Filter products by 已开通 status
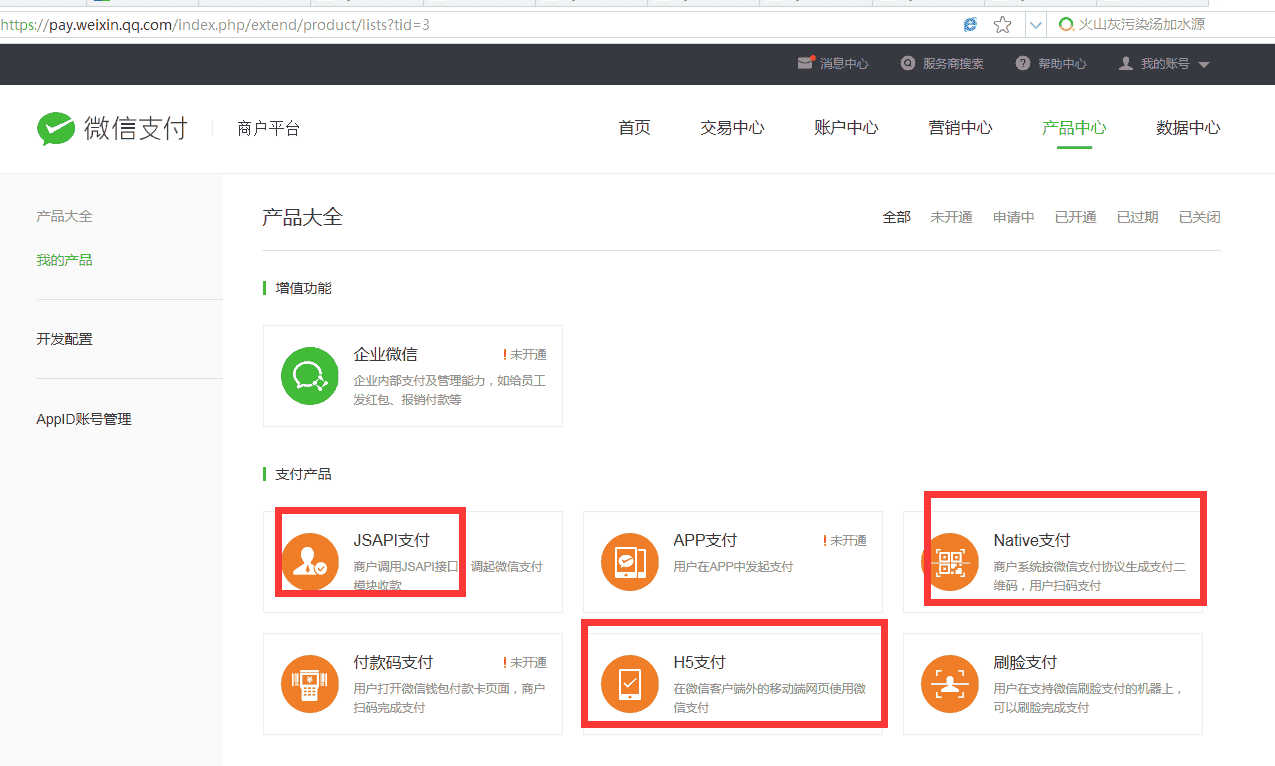The image size is (1275, 766). point(1075,216)
